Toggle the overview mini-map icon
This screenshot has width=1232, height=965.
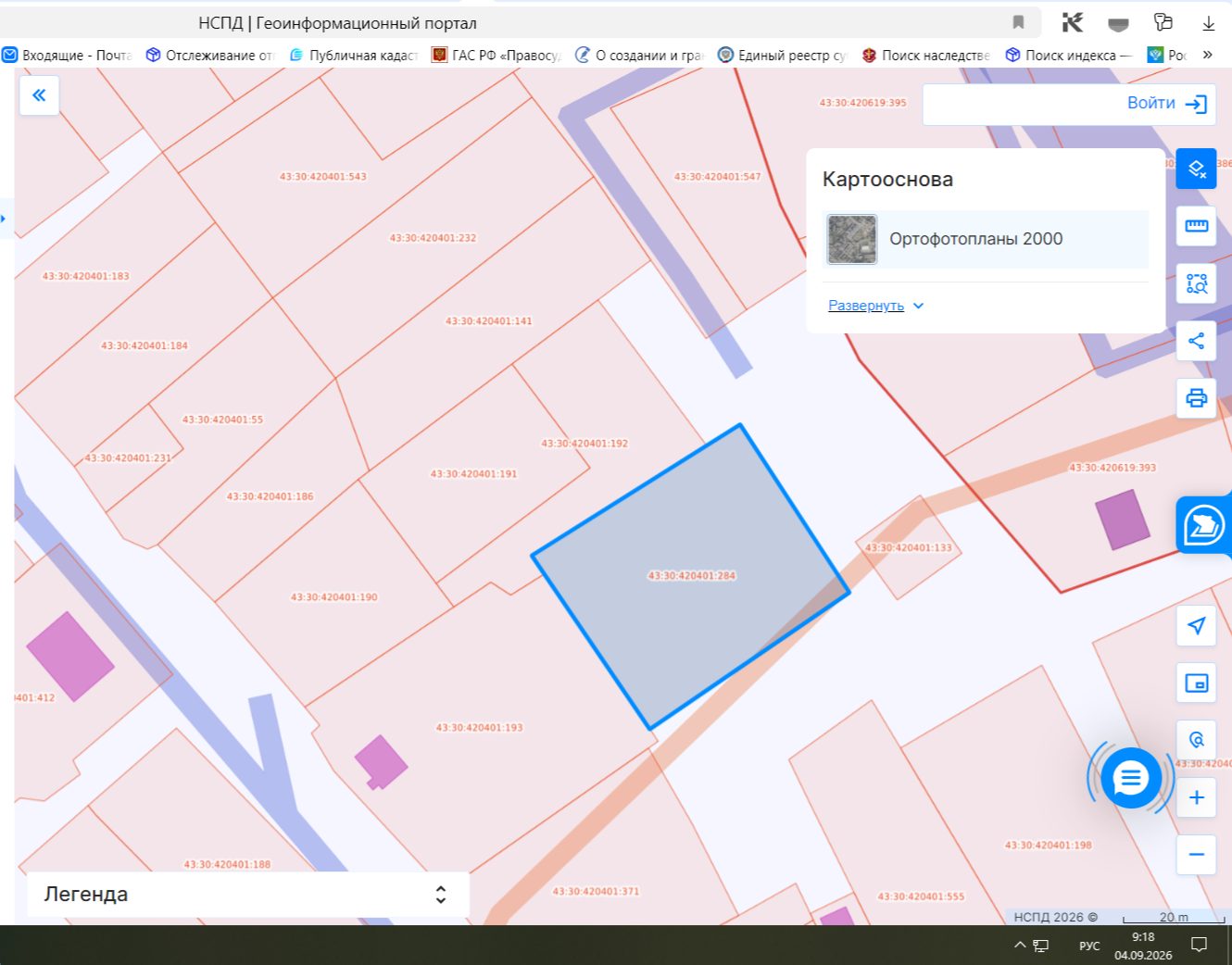coord(1196,683)
